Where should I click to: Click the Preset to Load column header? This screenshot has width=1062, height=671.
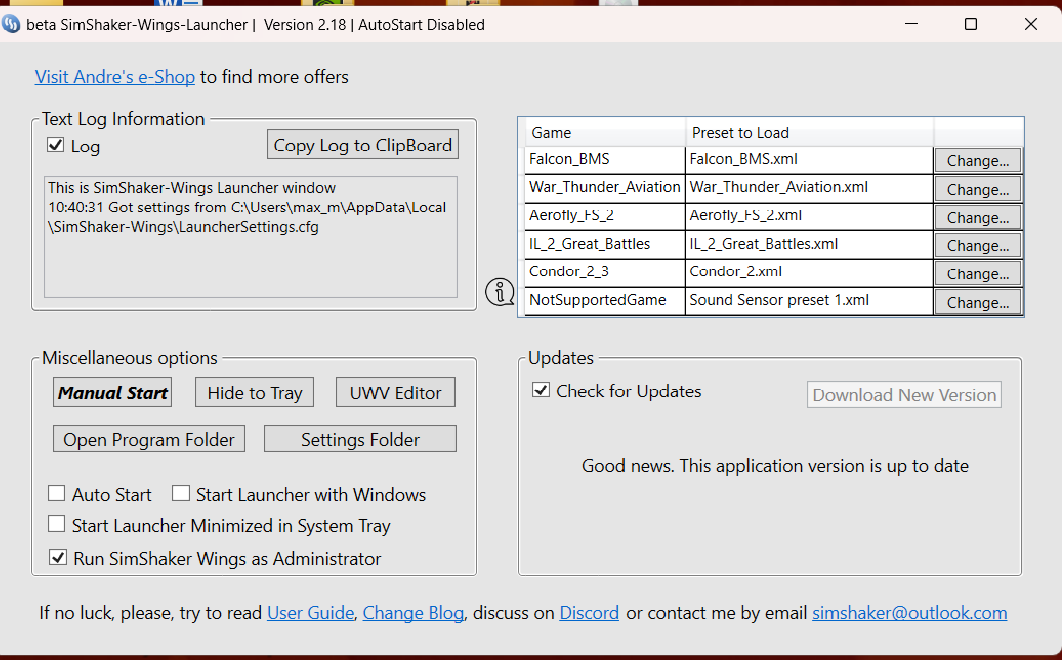809,133
